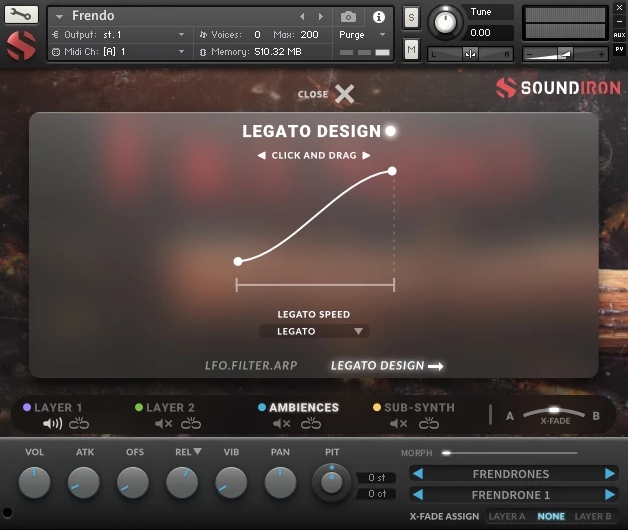Viewport: 628px width, 530px height.
Task: Open the instrument info icon
Action: click(378, 17)
